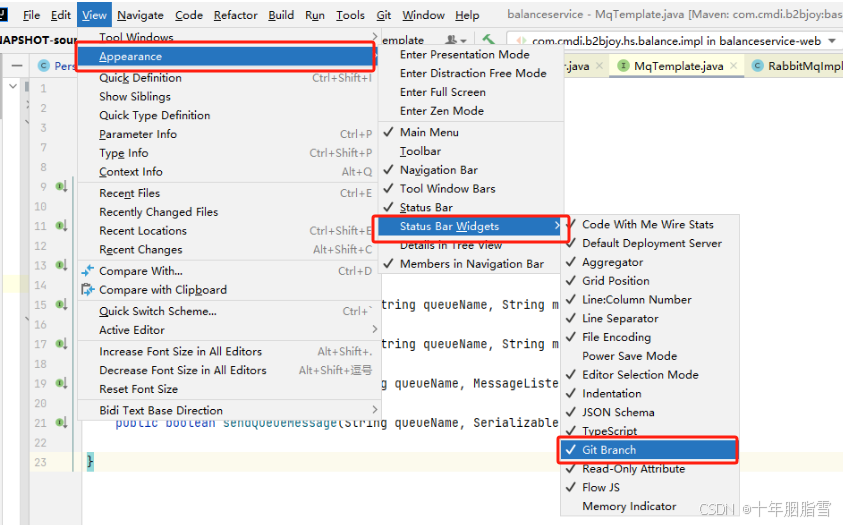
Task: Choose Enter Distraction Free Mode
Action: [x=471, y=73]
